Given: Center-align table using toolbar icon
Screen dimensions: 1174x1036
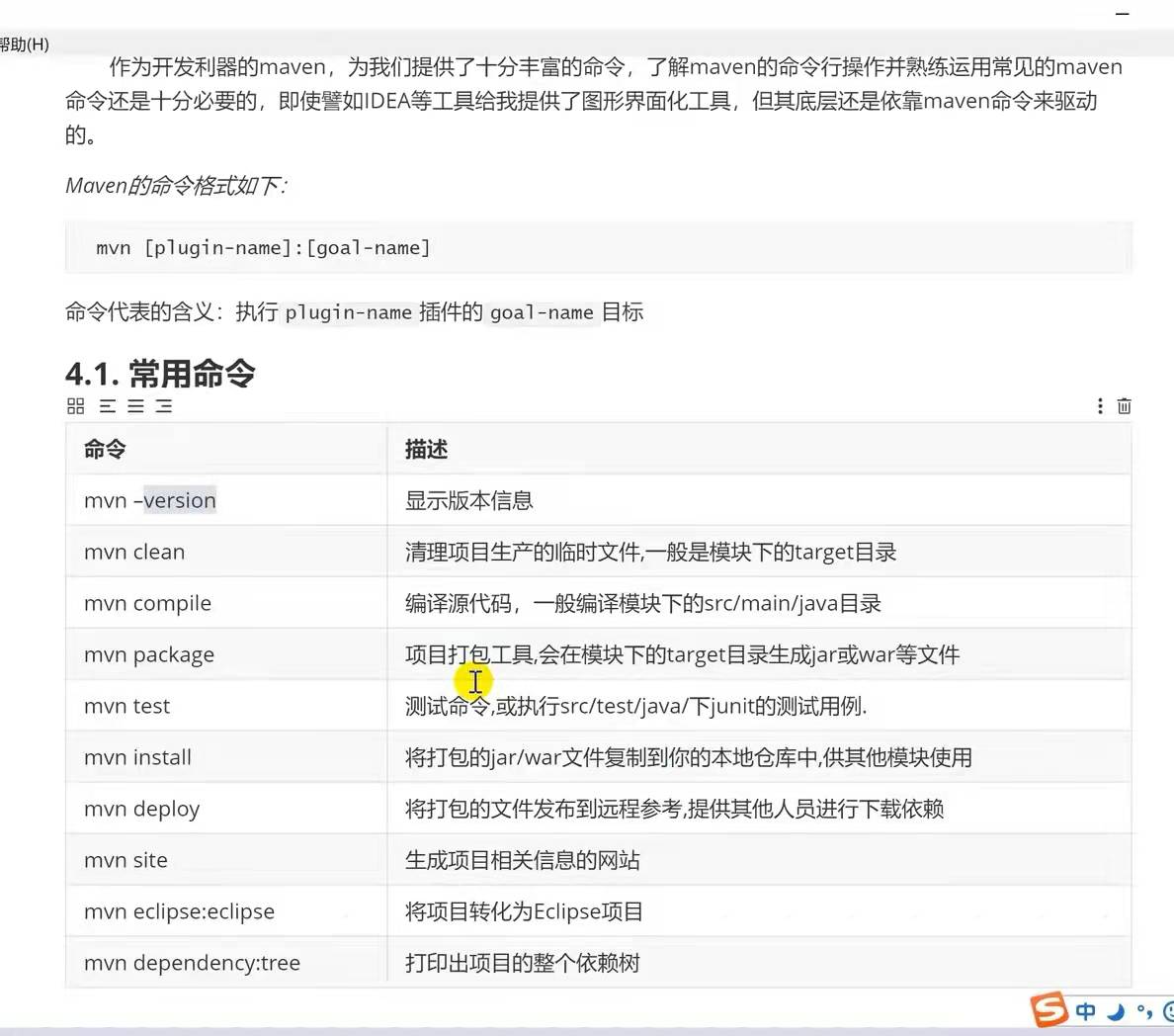Looking at the screenshot, I should (x=135, y=406).
